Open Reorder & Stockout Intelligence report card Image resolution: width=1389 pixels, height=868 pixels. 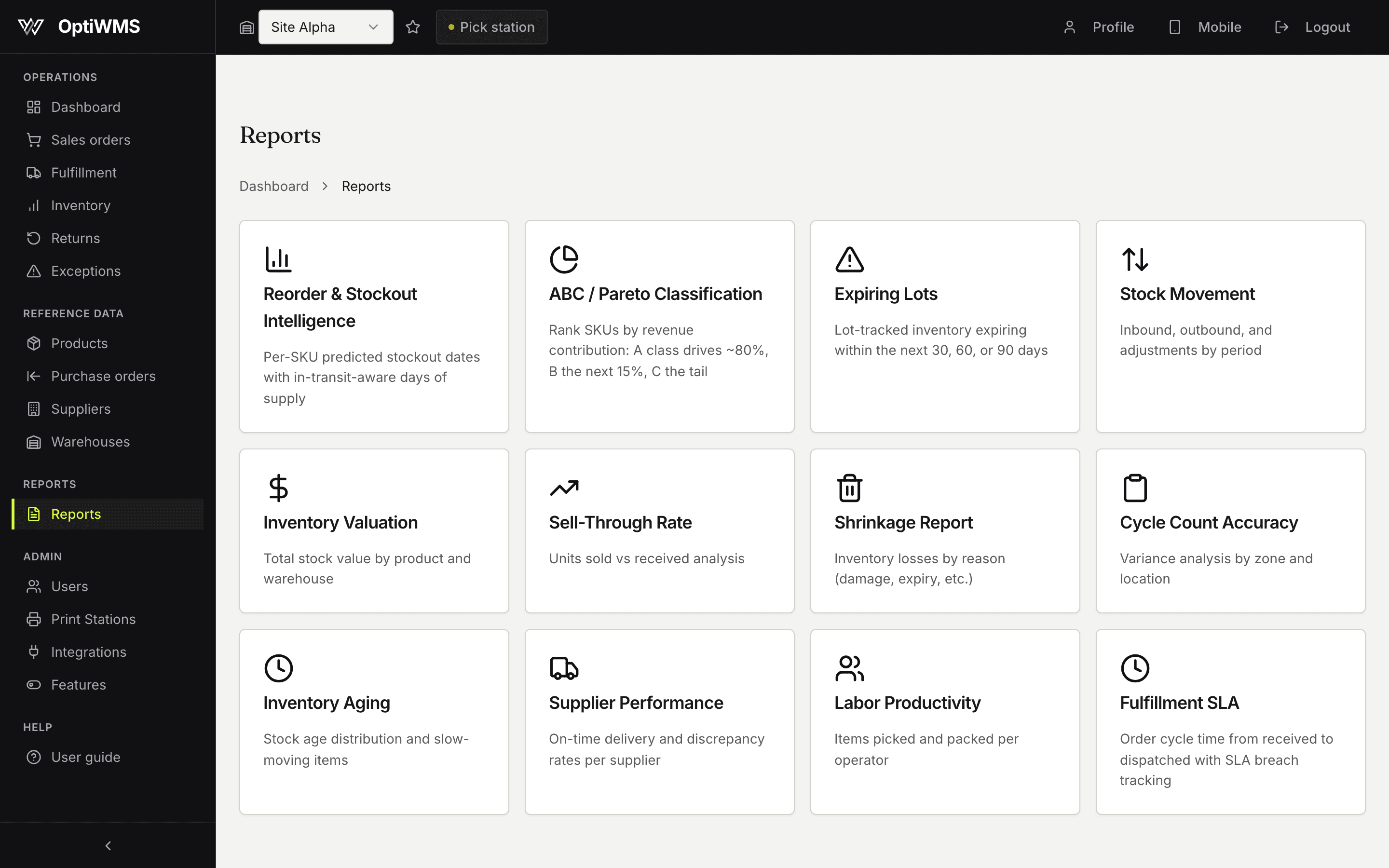(374, 326)
